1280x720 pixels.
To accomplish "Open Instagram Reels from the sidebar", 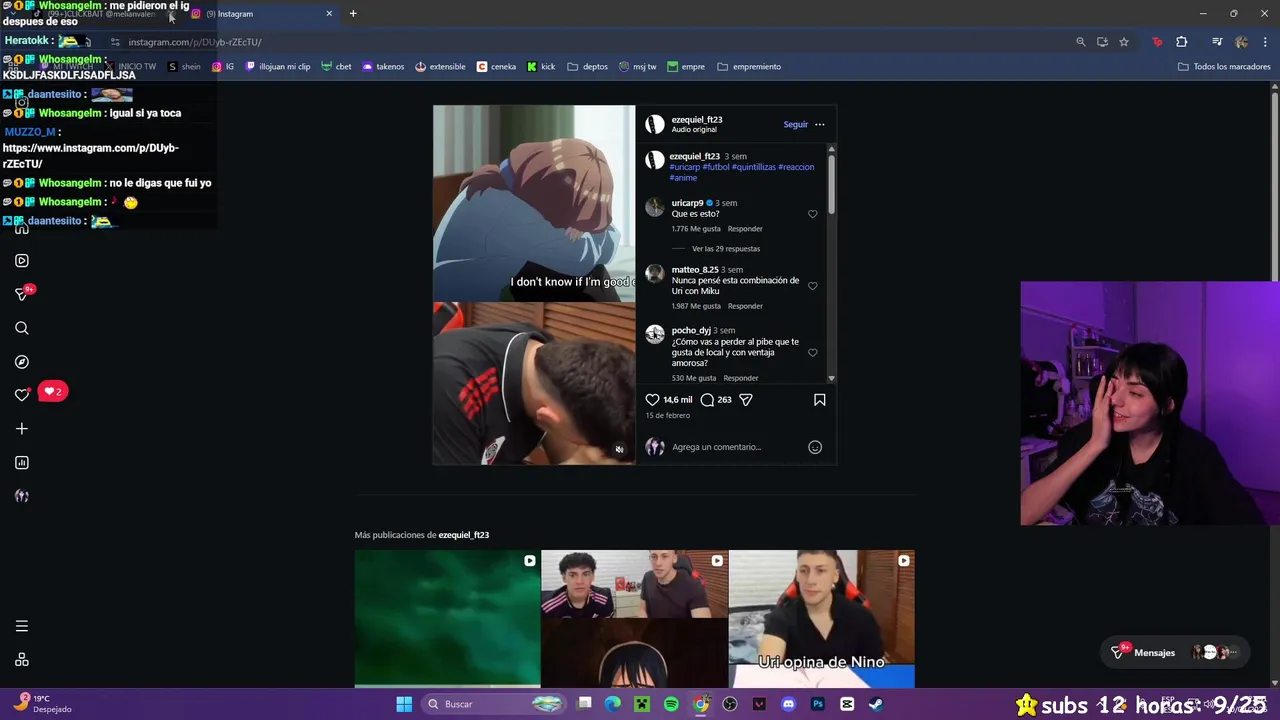I will click(x=22, y=261).
